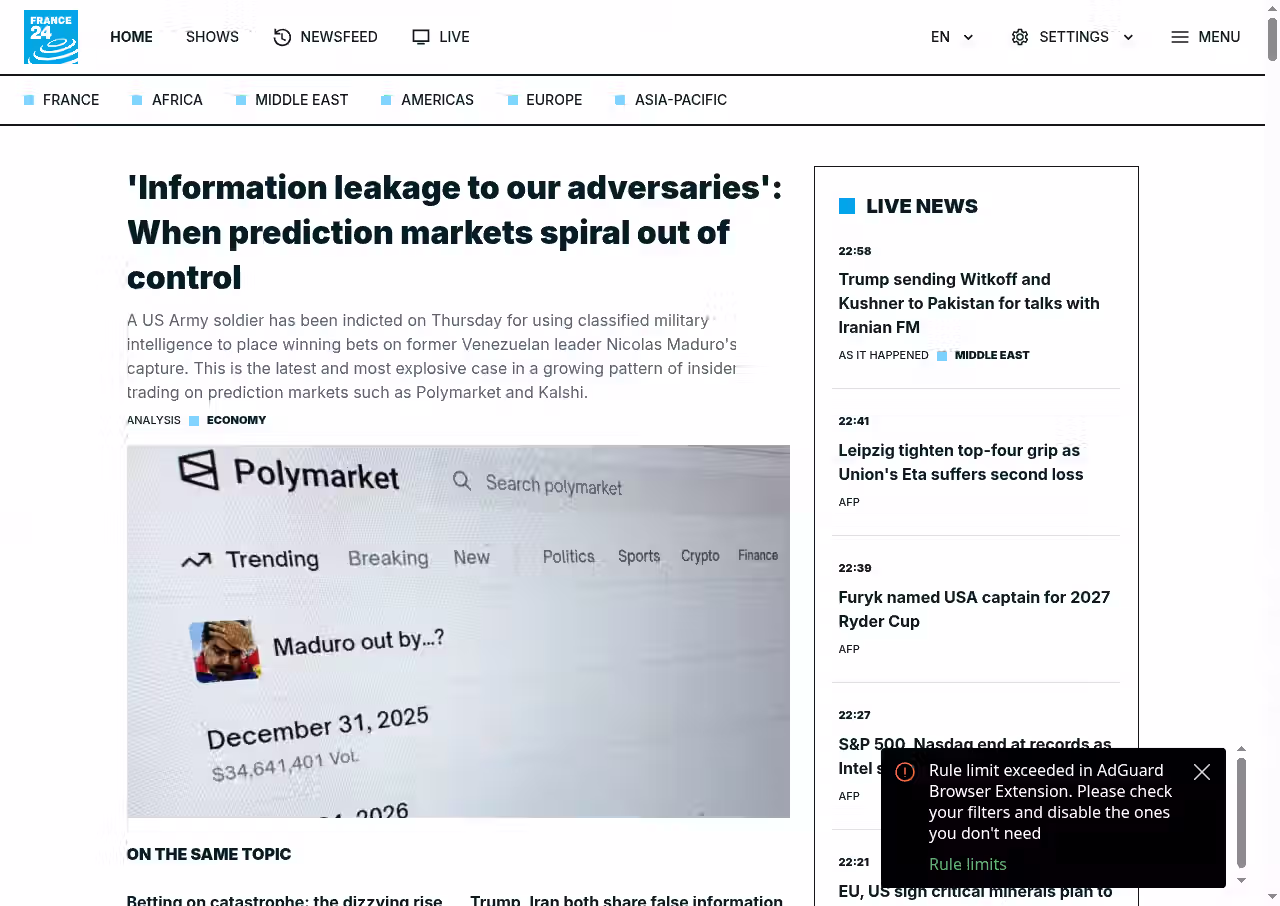1280x906 pixels.
Task: Click the AdGuard warning alert icon
Action: 905,772
